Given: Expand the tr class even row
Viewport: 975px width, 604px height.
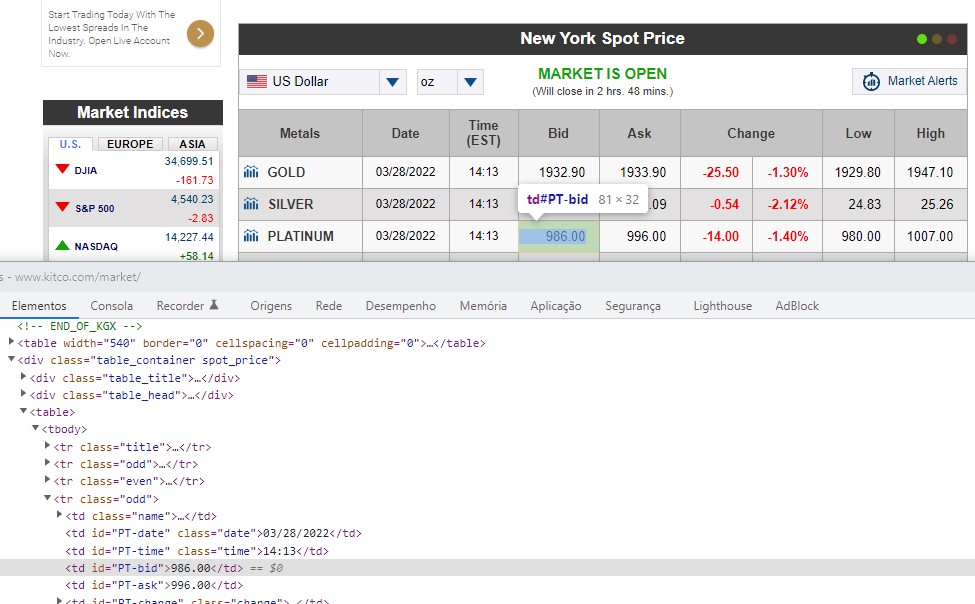Looking at the screenshot, I should tap(47, 481).
